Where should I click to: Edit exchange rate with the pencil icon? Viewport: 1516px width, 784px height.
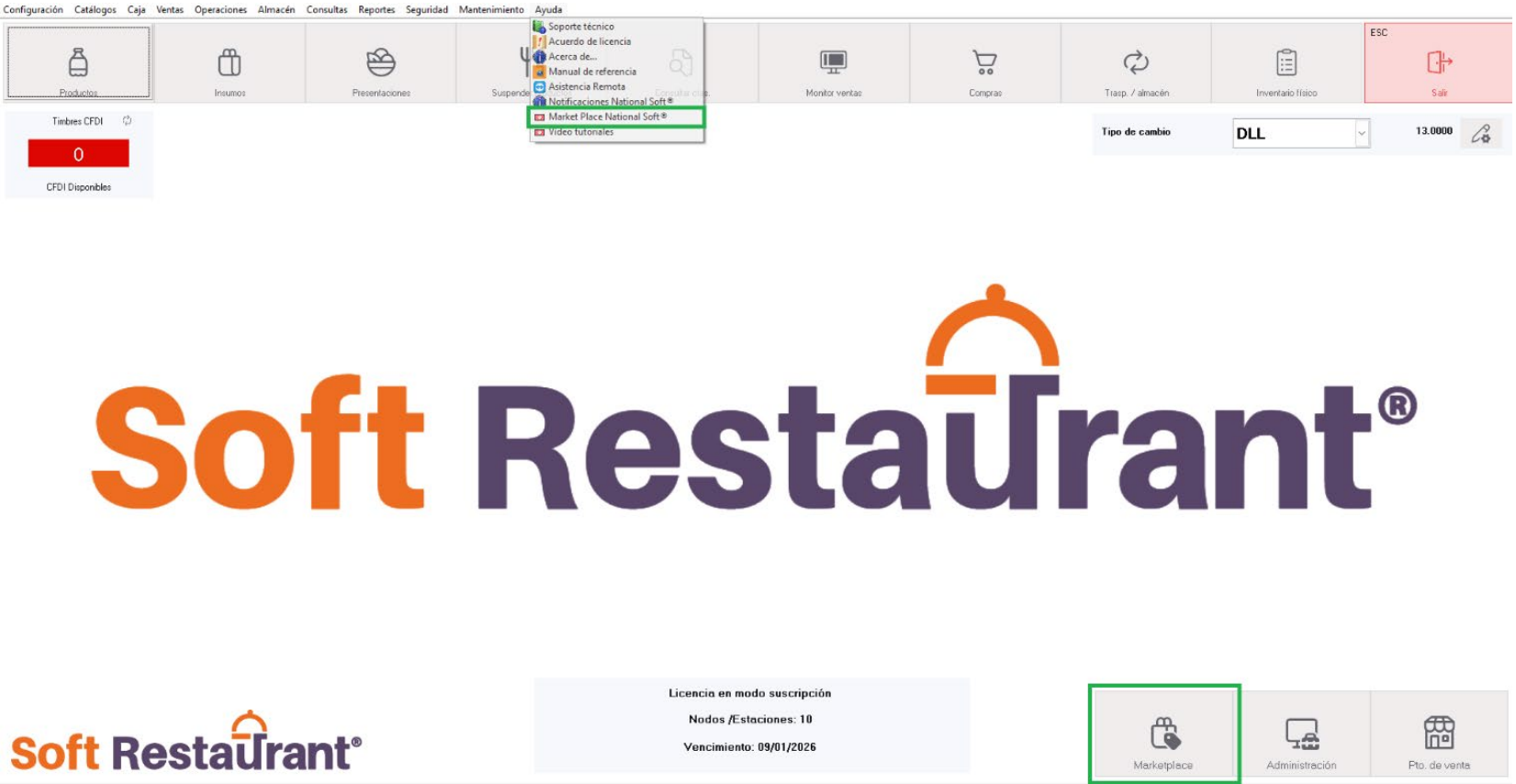pyautogui.click(x=1481, y=134)
